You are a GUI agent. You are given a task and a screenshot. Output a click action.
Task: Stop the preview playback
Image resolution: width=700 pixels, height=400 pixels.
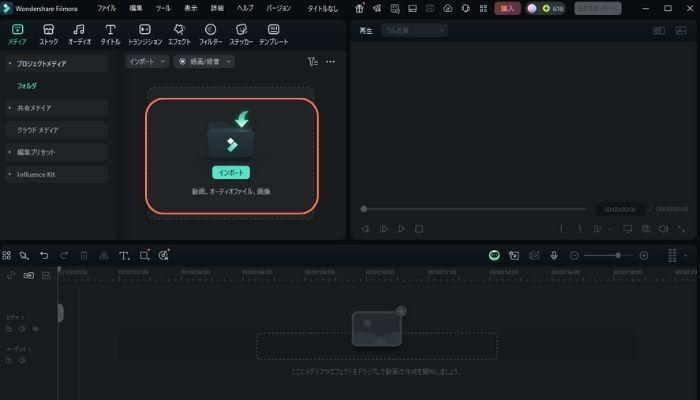(x=419, y=229)
